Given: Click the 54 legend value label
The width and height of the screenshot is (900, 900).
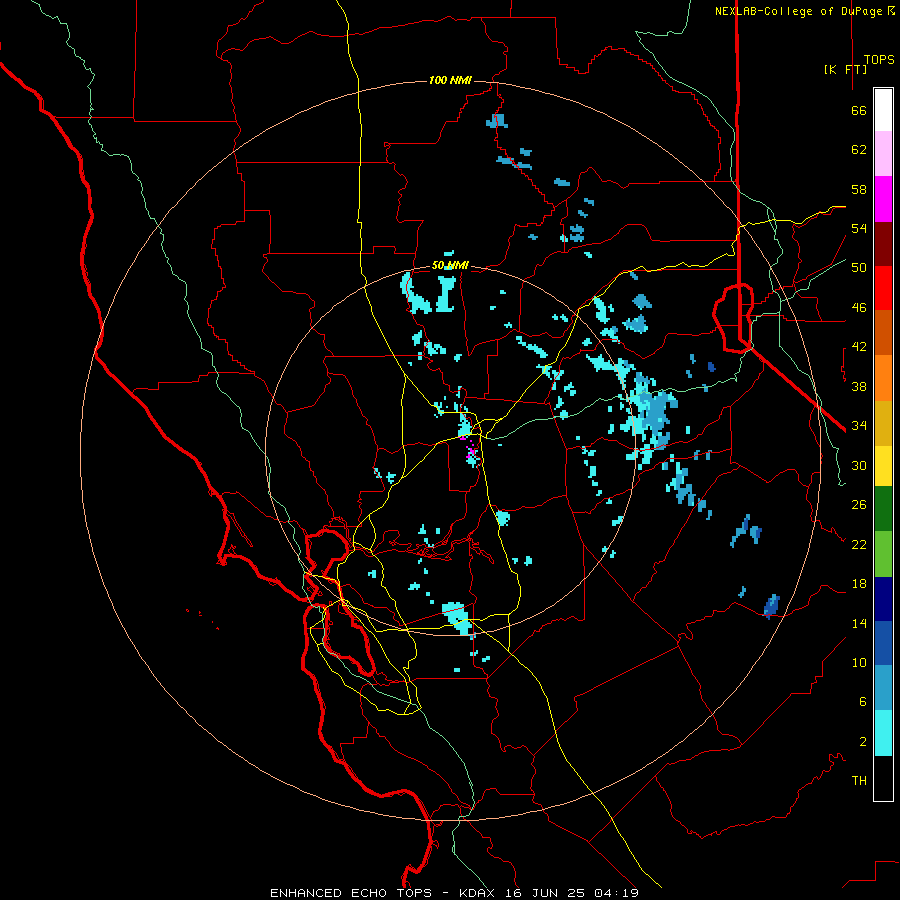Looking at the screenshot, I should pos(859,228).
